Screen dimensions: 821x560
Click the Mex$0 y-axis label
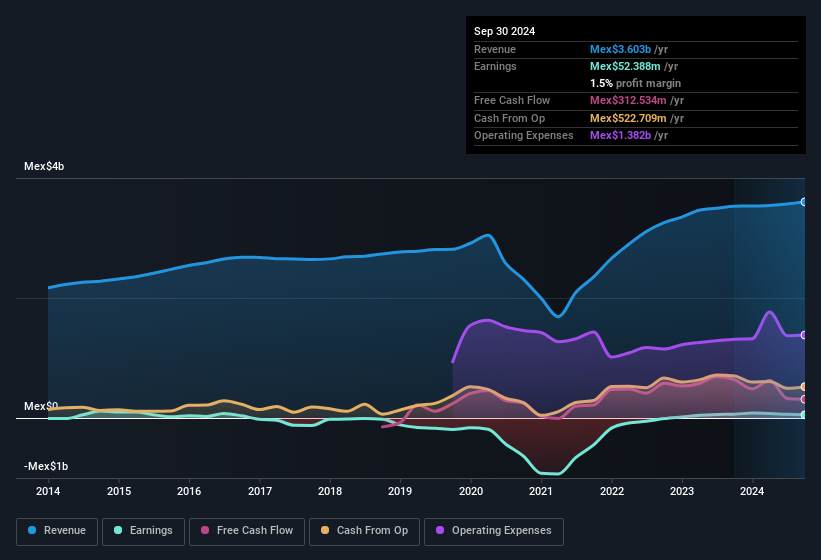tap(41, 406)
